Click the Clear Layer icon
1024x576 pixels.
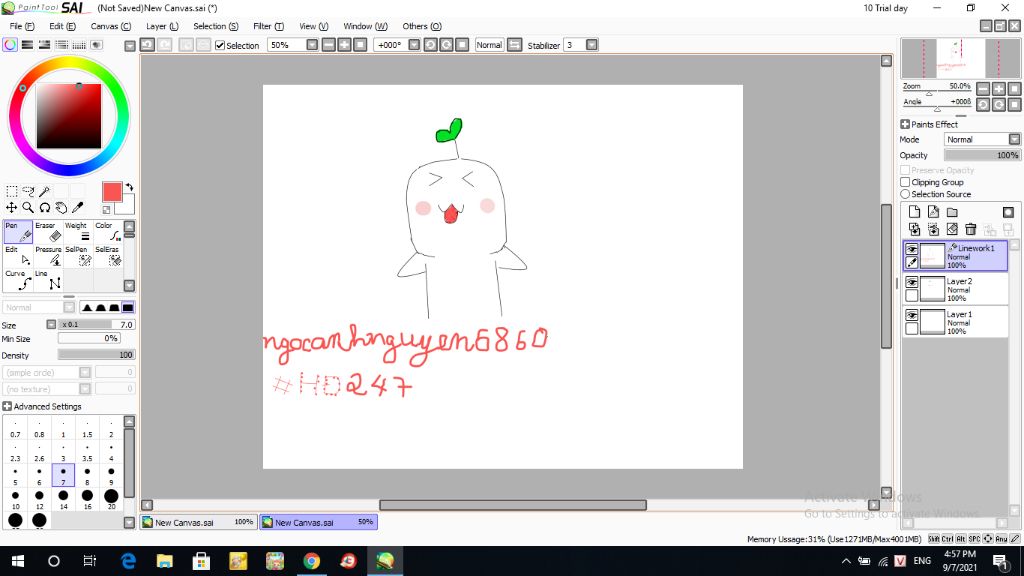(952, 229)
